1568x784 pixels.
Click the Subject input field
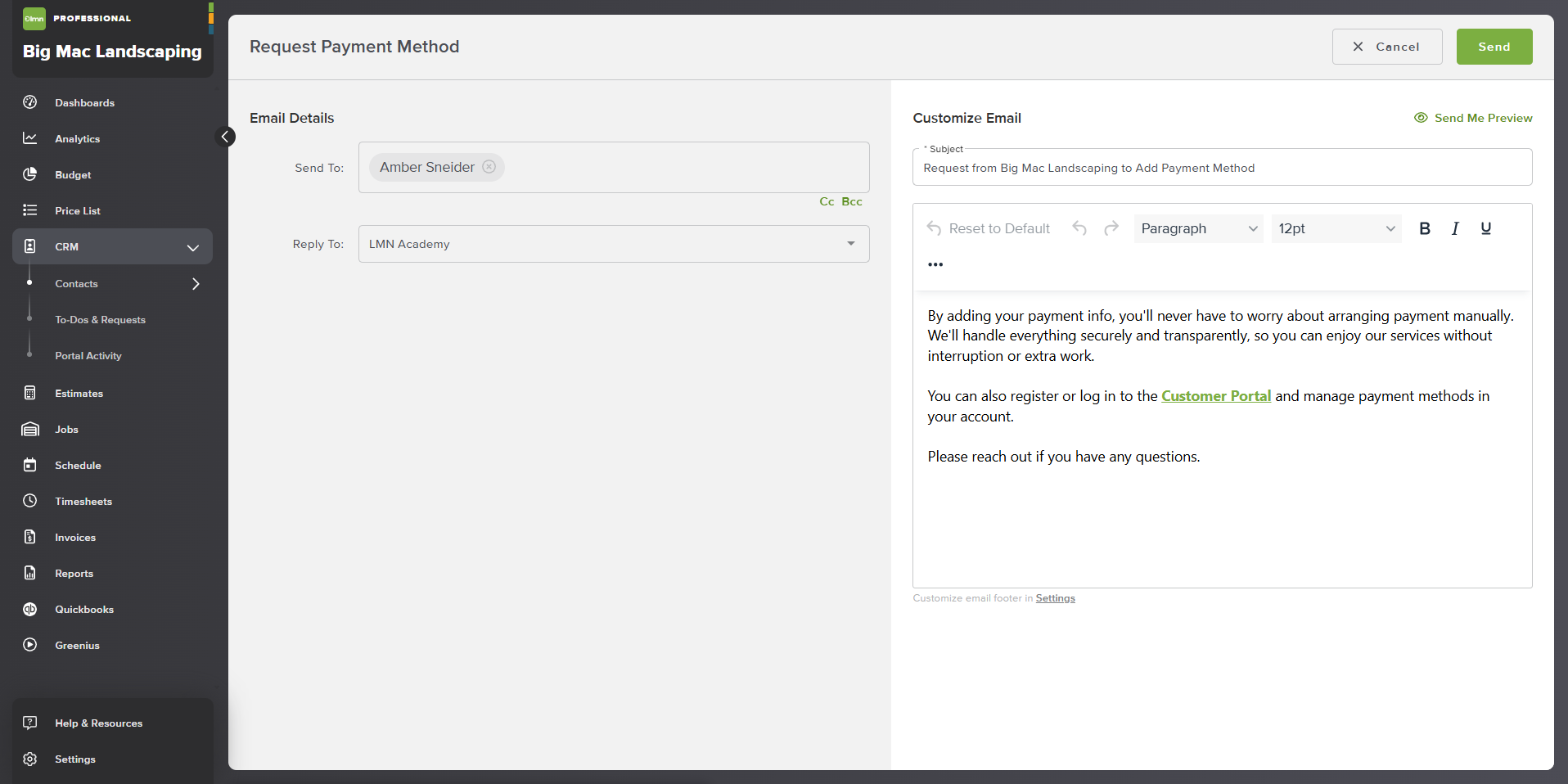1223,168
